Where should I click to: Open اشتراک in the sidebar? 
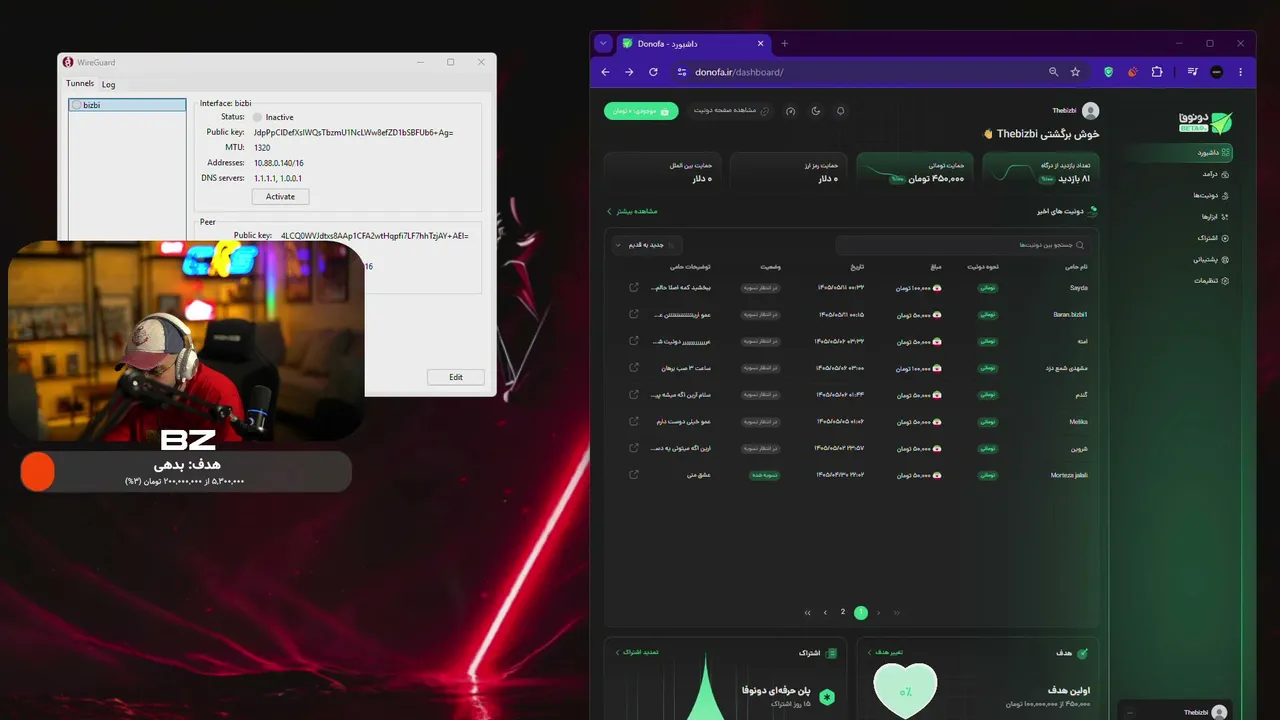1213,238
